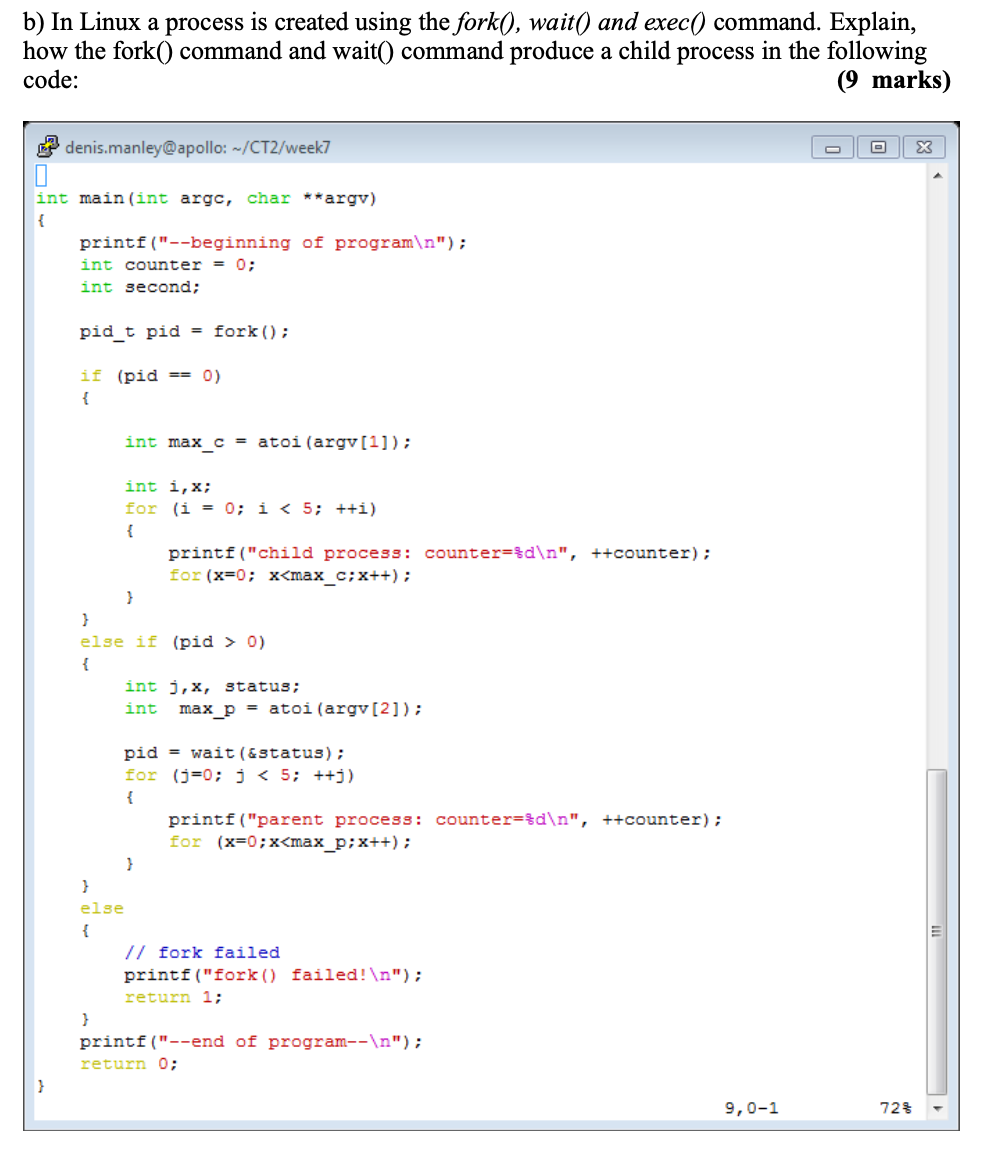Click the 9,0-1 cursor position indicator
This screenshot has height=1152, width=982.
tap(751, 1108)
